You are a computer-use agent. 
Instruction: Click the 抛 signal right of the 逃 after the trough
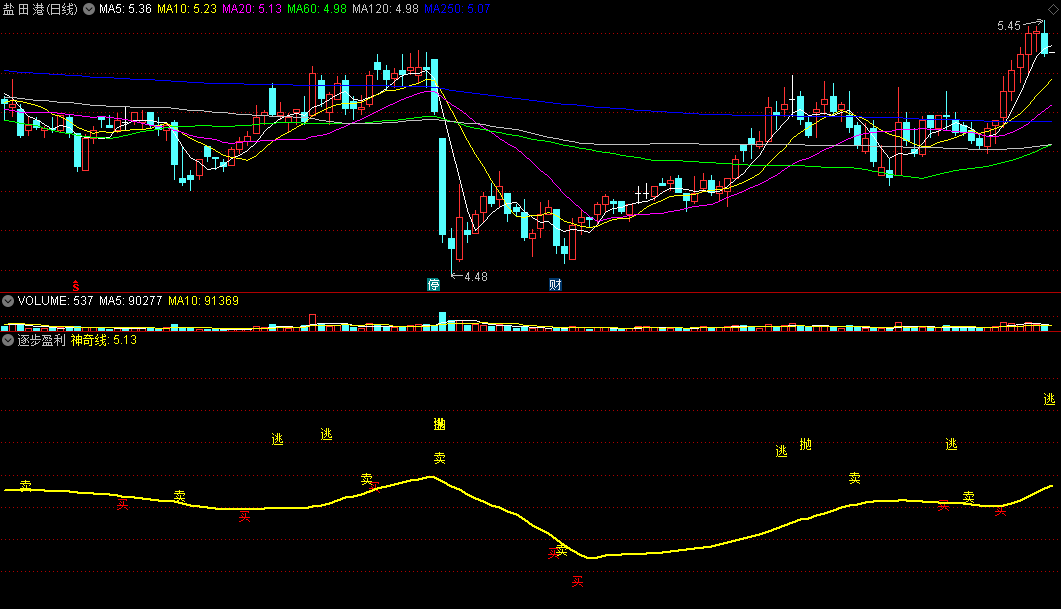805,445
